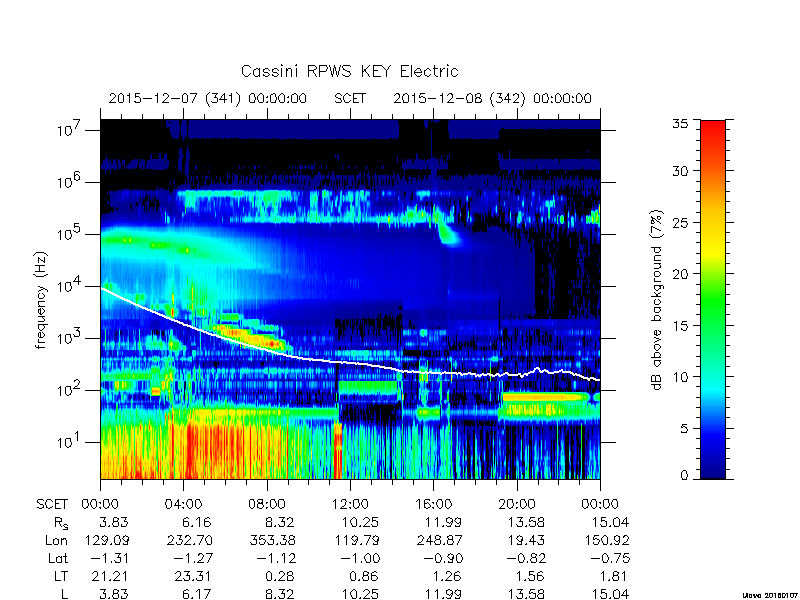Click the latitude value -0.90
Viewport: 800px width, 600px height.
tap(442, 558)
